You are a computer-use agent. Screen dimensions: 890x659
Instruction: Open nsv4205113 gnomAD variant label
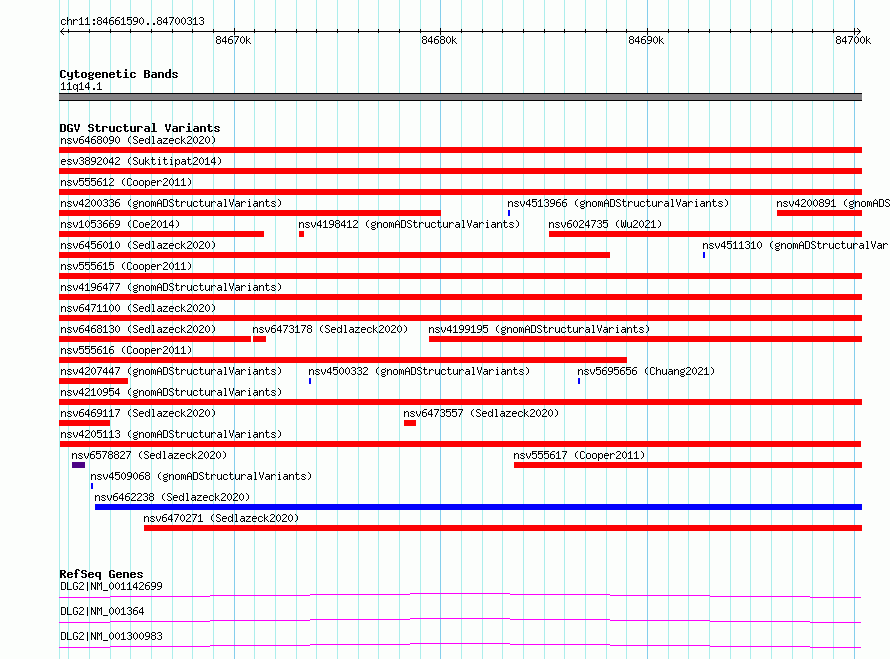click(x=171, y=434)
